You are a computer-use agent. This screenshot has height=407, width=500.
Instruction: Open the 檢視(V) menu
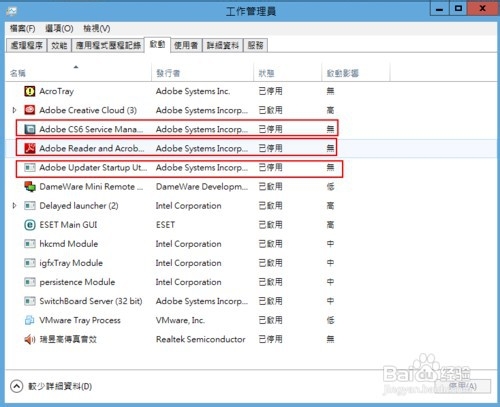(x=97, y=29)
